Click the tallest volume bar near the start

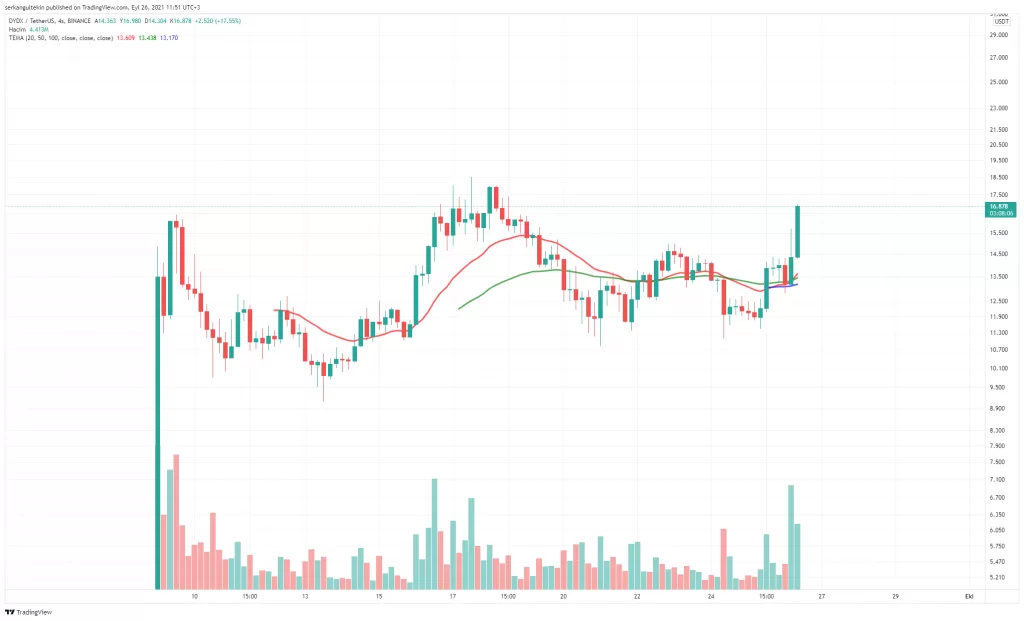click(176, 520)
